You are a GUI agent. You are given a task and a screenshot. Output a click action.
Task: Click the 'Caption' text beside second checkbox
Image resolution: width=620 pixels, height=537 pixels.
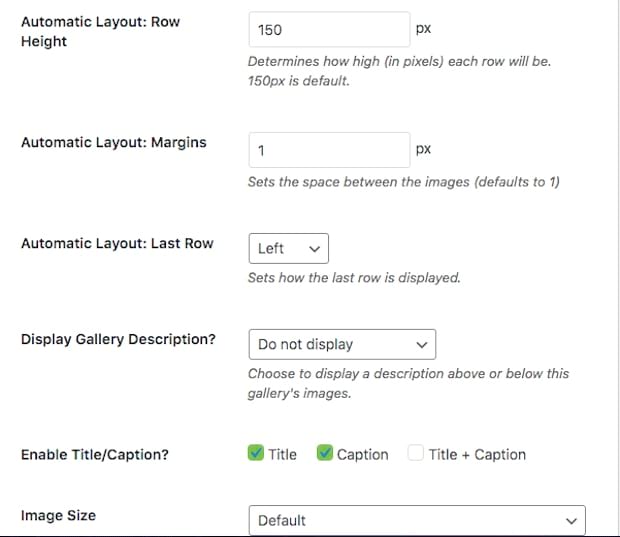362,454
